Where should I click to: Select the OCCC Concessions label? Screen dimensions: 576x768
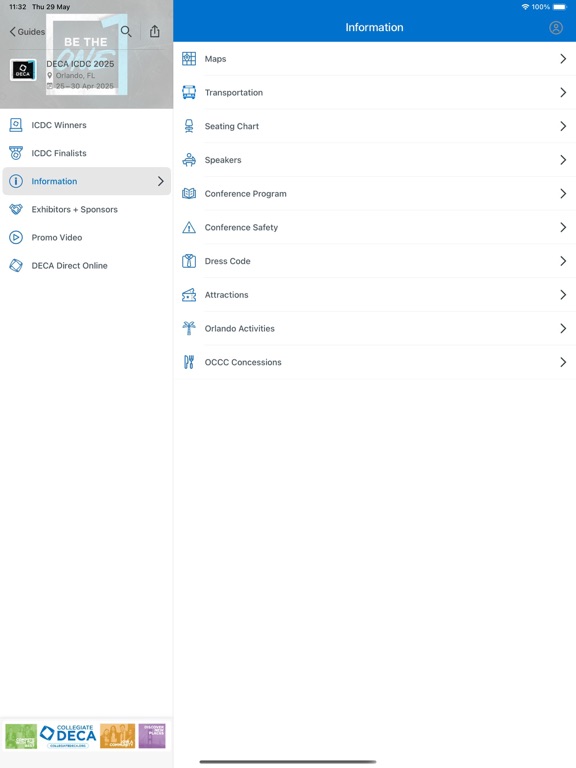(x=243, y=362)
